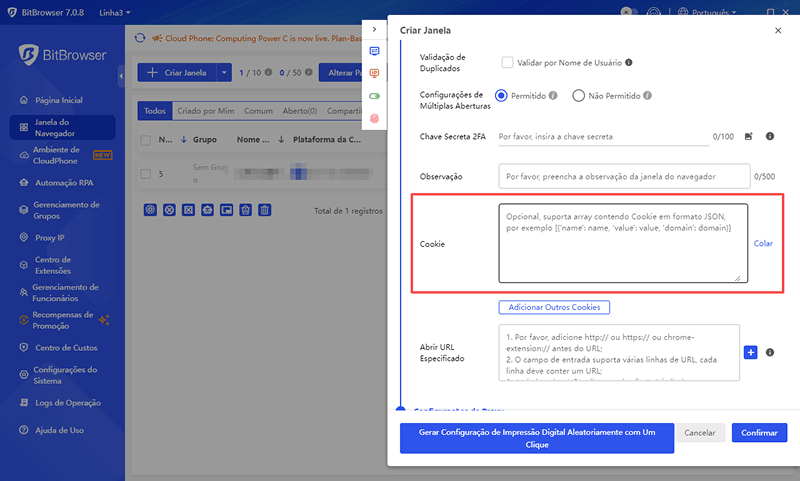
Task: Show info icon beside Abrir URL Especificado
Action: click(770, 352)
